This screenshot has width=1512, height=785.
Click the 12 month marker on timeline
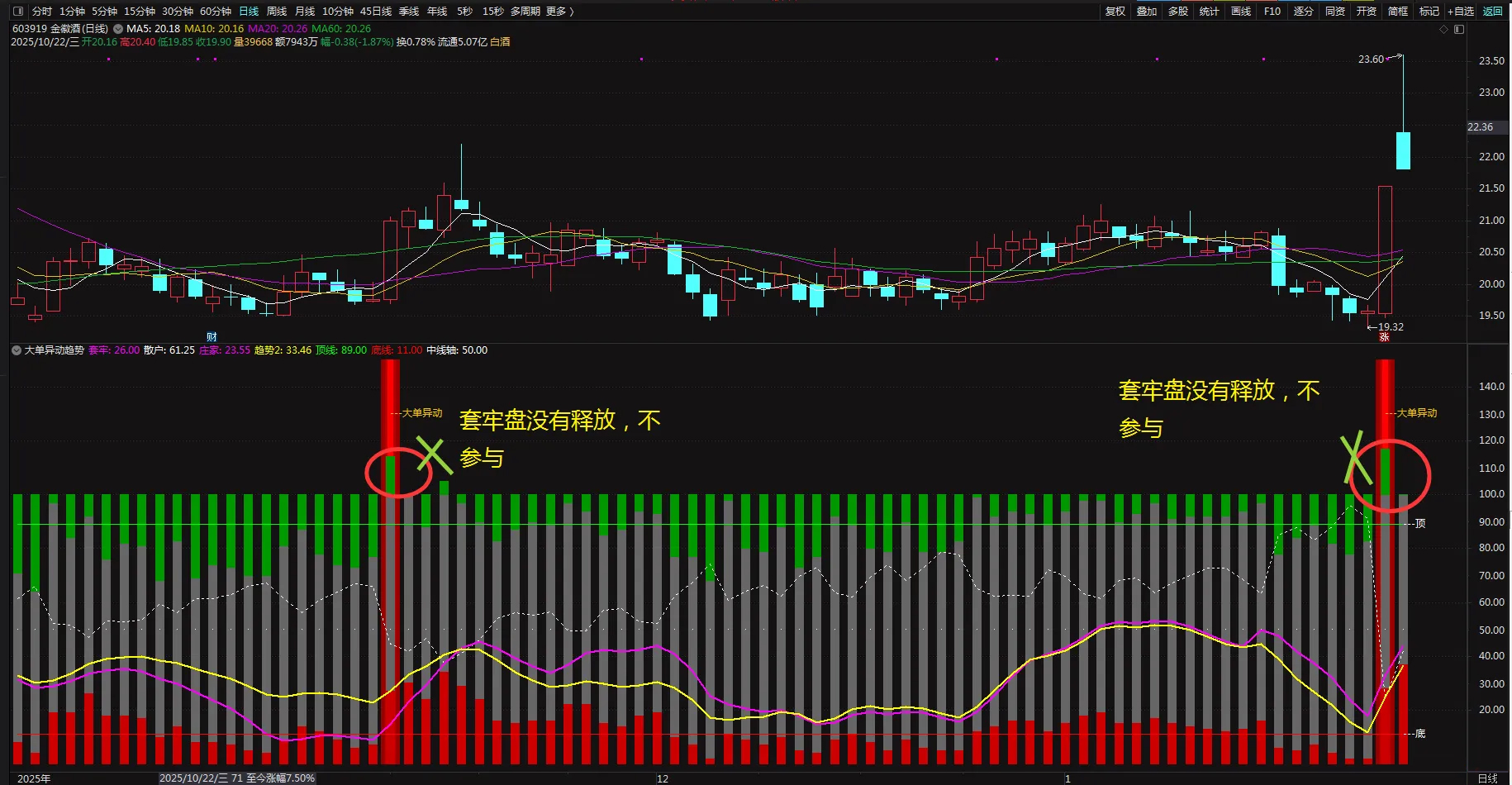tap(663, 778)
